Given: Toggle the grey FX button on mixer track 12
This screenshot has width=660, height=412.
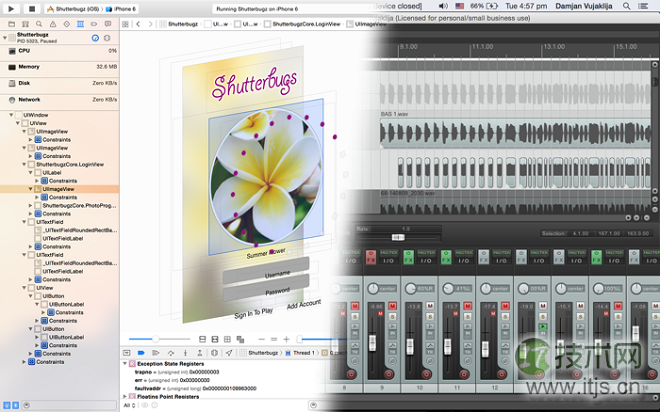Looking at the screenshot, I should [x=484, y=257].
